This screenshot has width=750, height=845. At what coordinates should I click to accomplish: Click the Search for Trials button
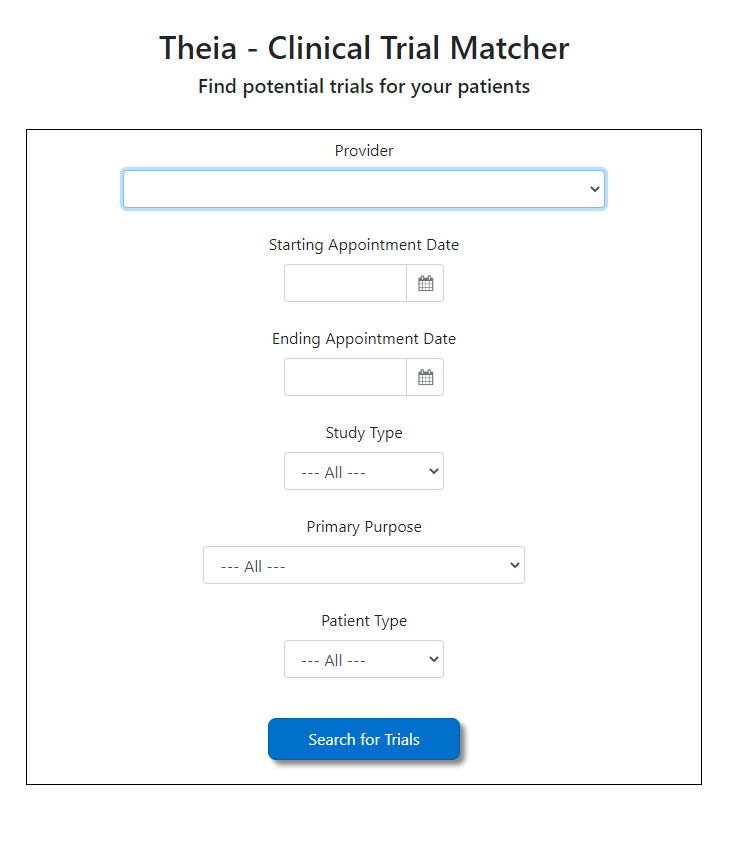[x=363, y=739]
